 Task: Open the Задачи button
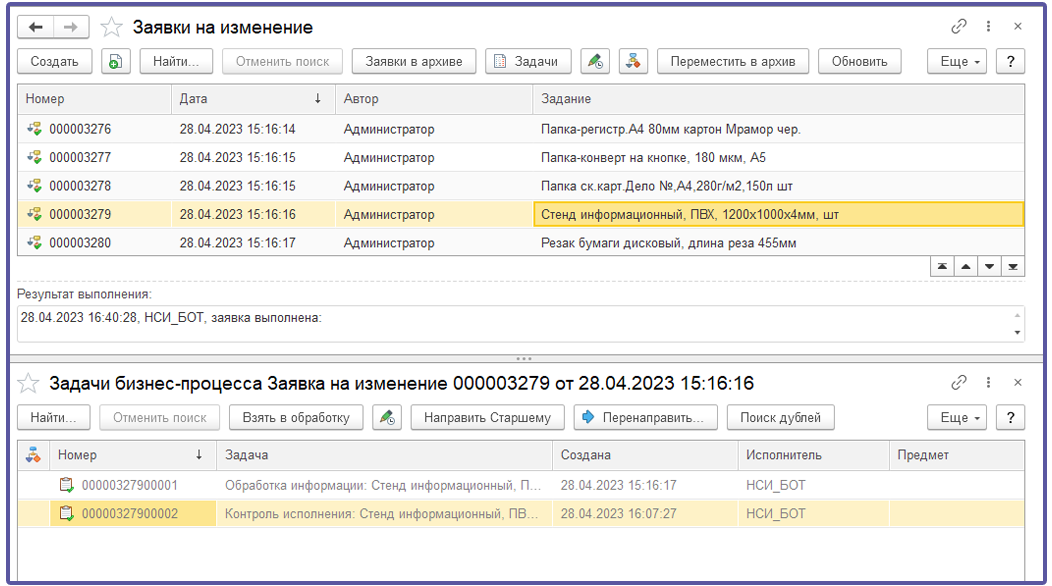(528, 61)
